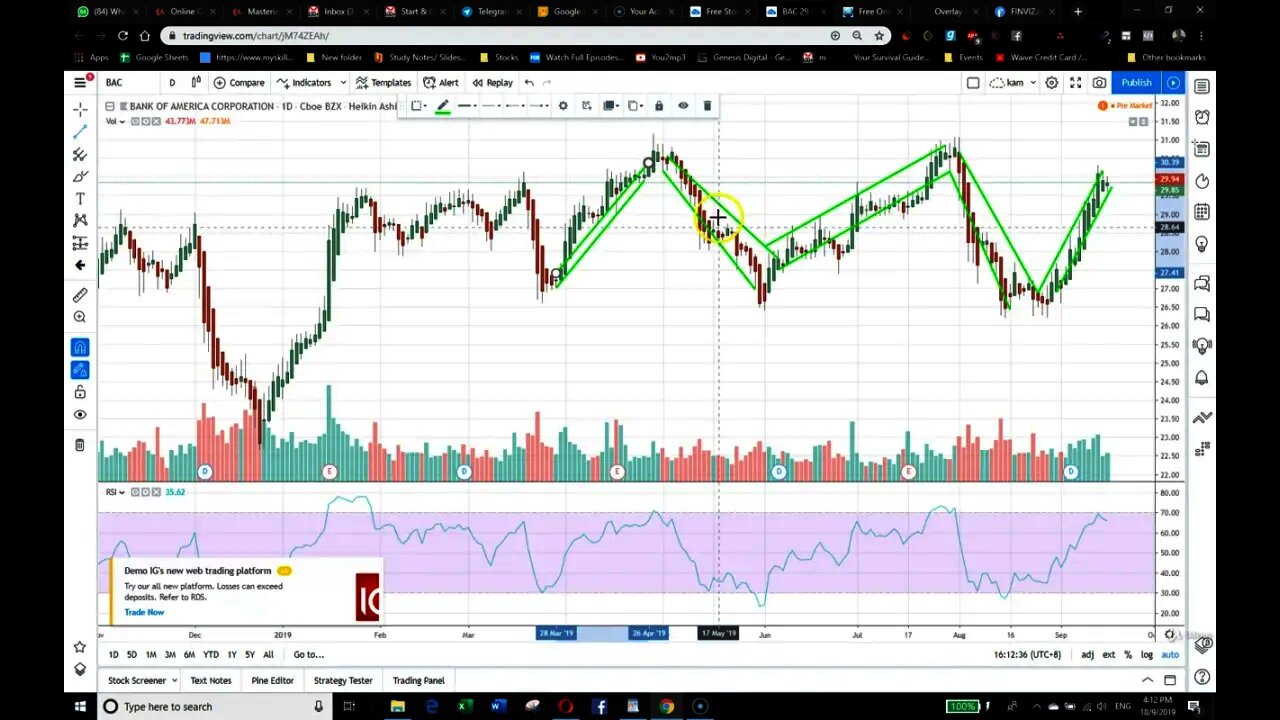Create an Alert from top toolbar
This screenshot has width=1280, height=720.
[x=441, y=82]
